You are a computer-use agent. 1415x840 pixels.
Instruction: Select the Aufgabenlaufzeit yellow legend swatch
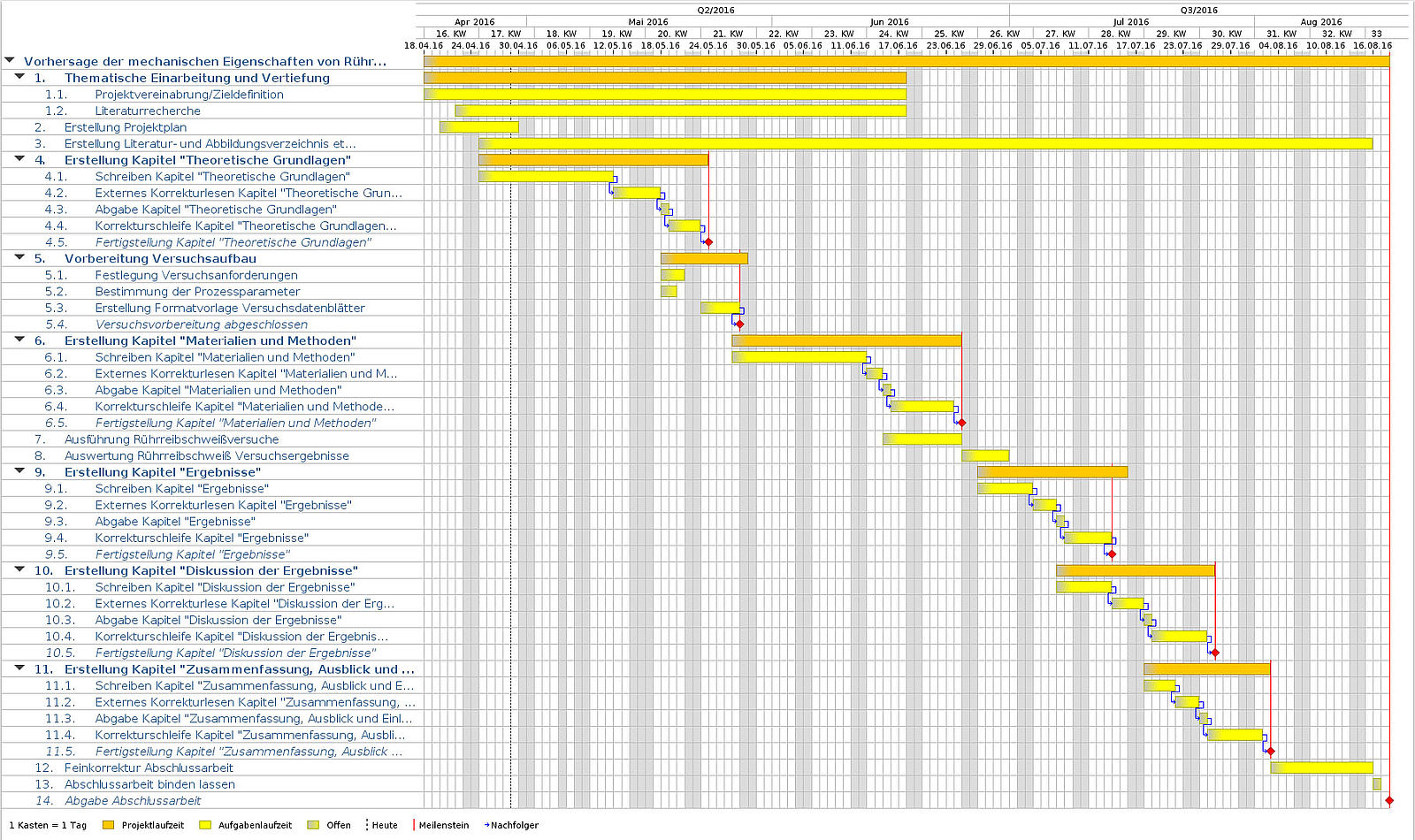coord(205,825)
